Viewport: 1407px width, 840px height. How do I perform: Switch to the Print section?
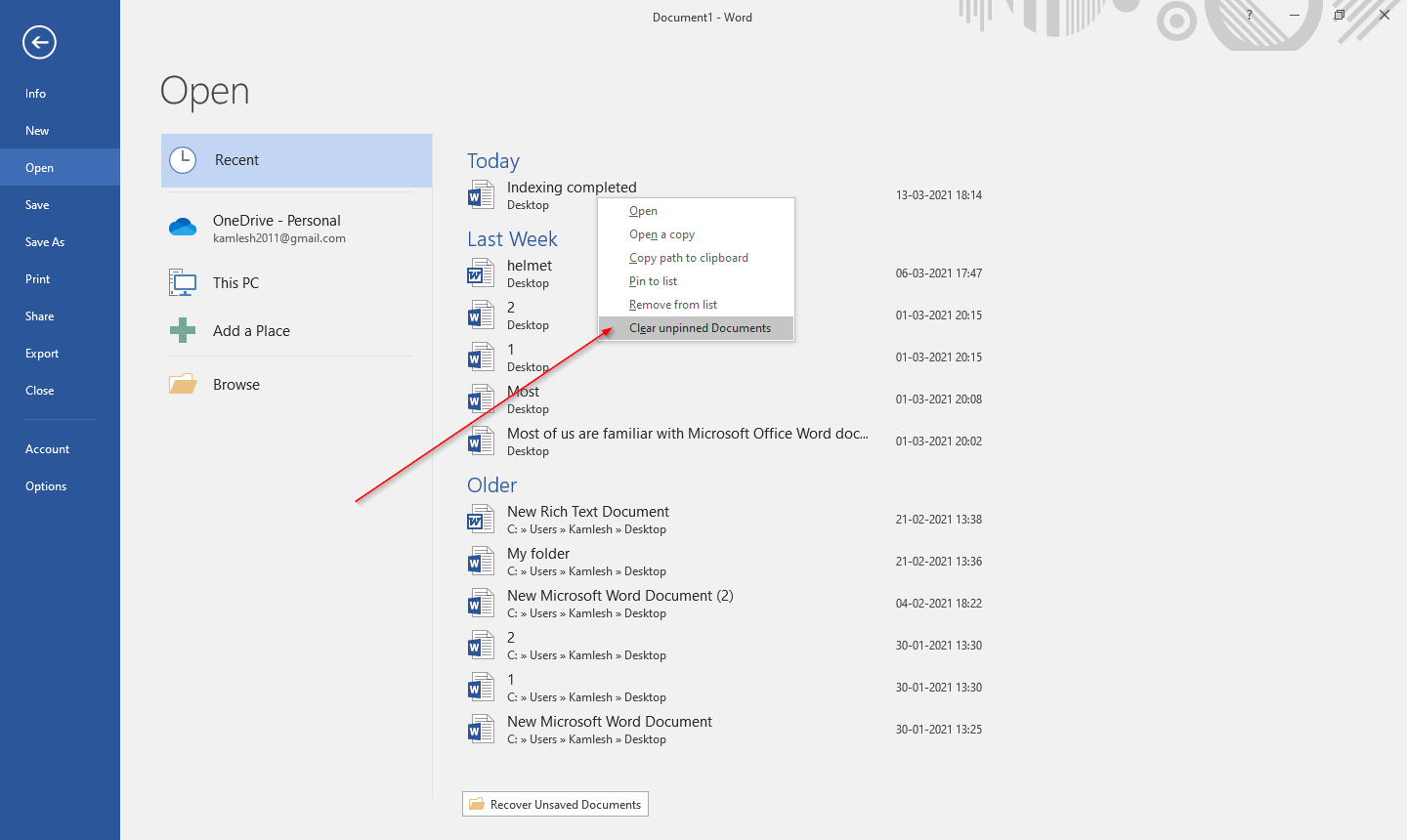point(37,278)
